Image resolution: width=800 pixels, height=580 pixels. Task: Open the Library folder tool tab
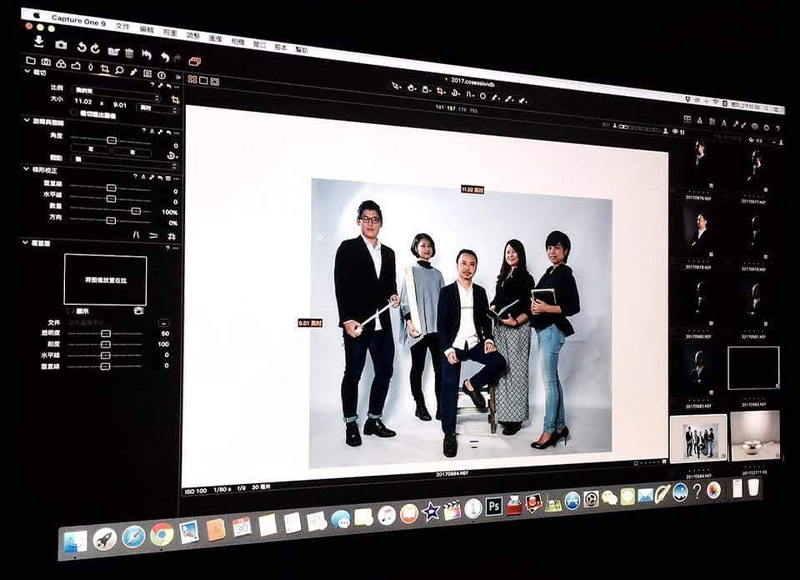[31, 61]
